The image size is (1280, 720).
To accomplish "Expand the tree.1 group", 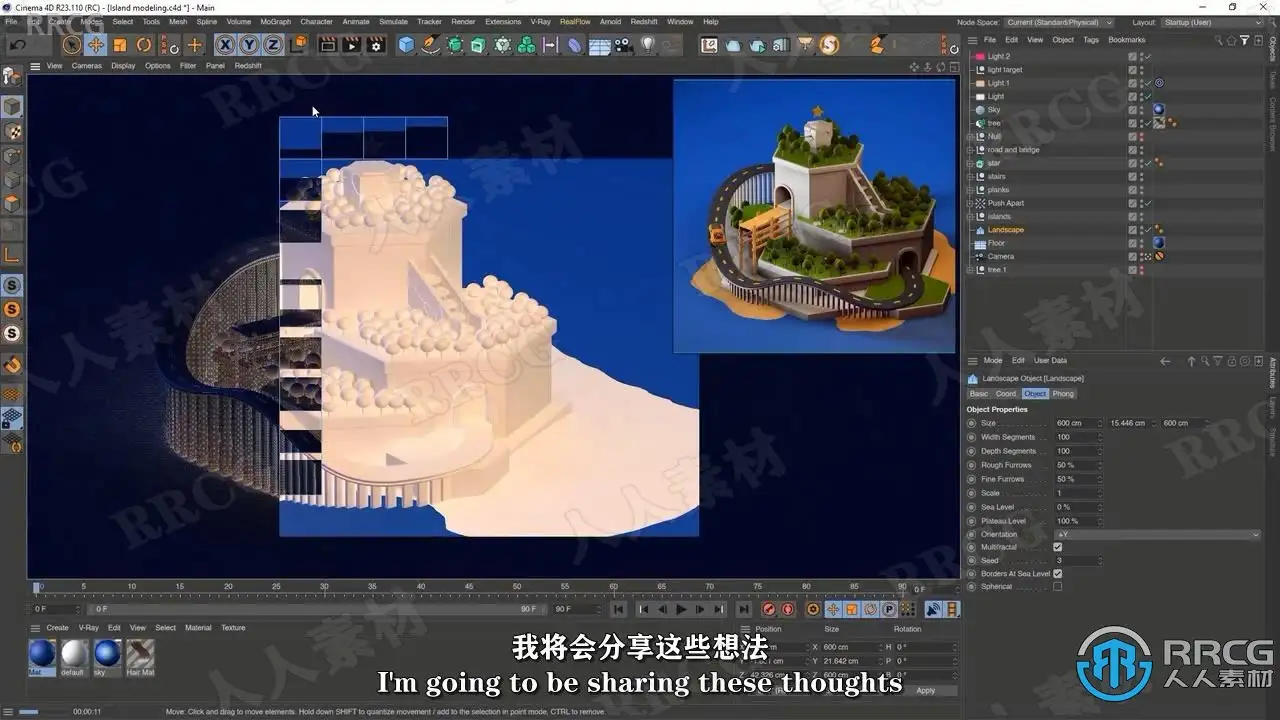I will coord(971,270).
